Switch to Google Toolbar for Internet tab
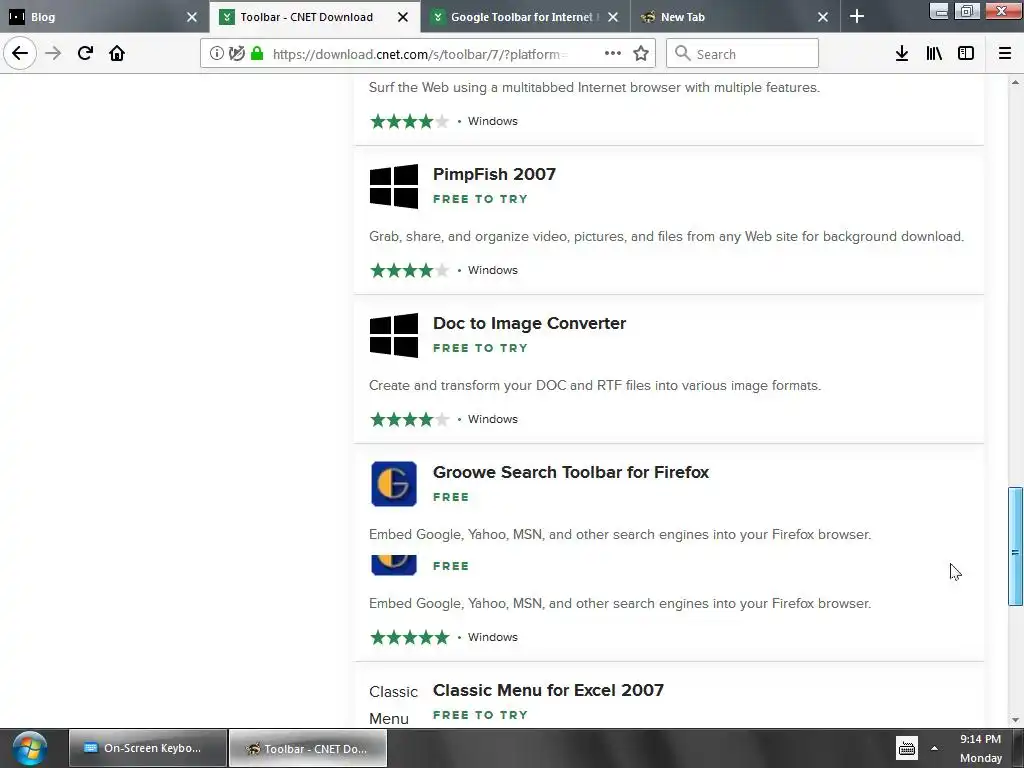 click(x=525, y=17)
